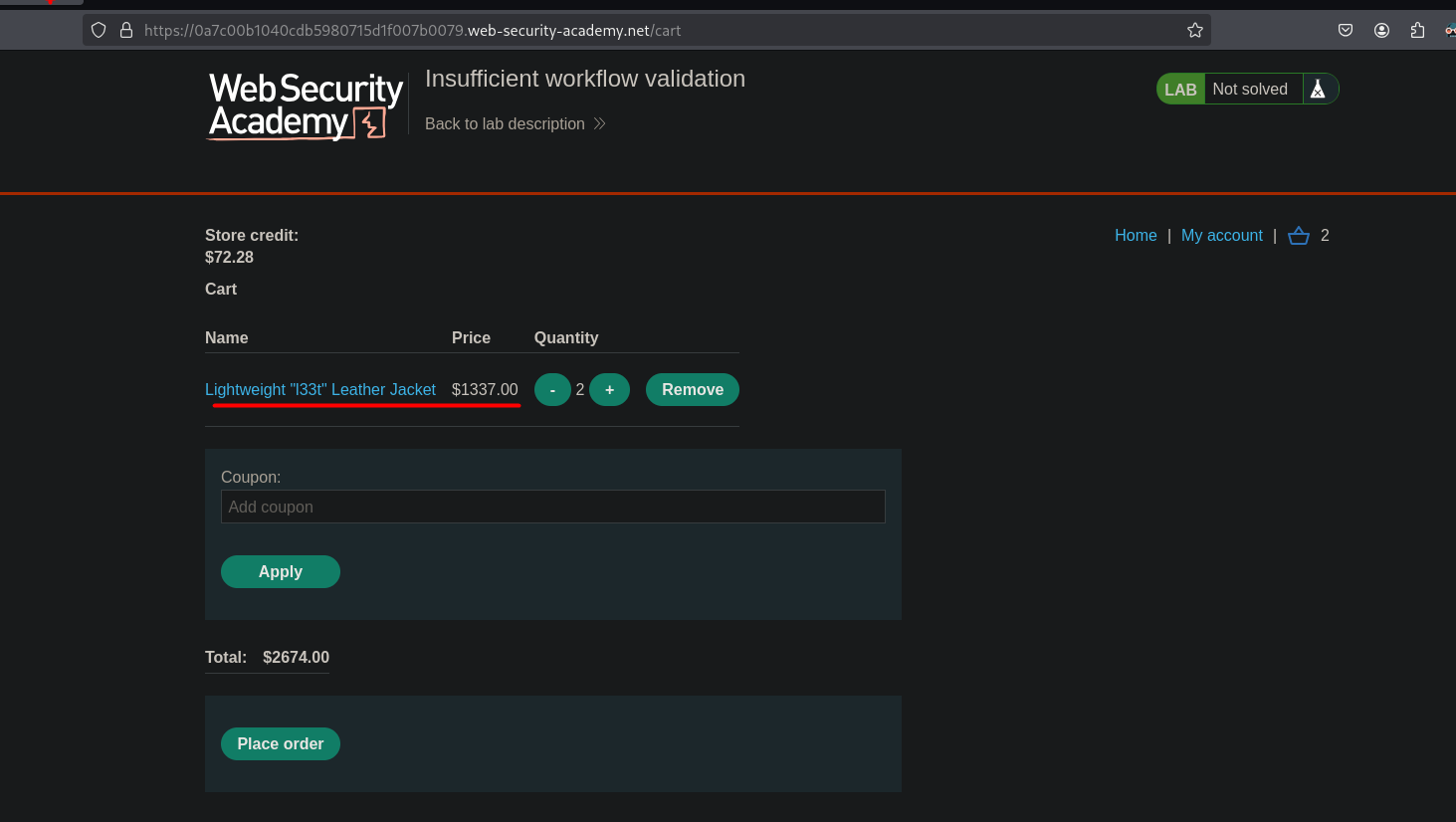The width and height of the screenshot is (1456, 822).
Task: Open the Extensions puzzle-piece icon
Action: 1417,31
